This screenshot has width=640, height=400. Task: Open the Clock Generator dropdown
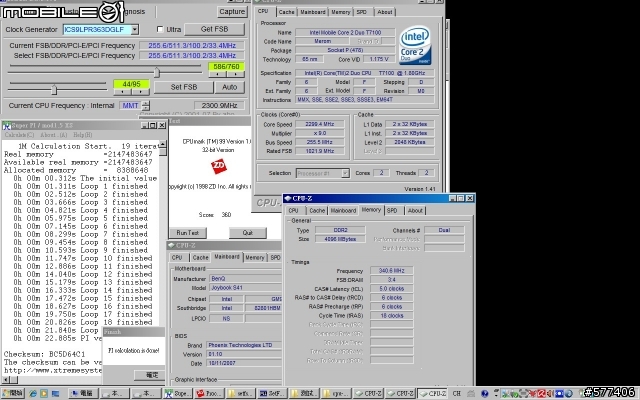[x=135, y=29]
